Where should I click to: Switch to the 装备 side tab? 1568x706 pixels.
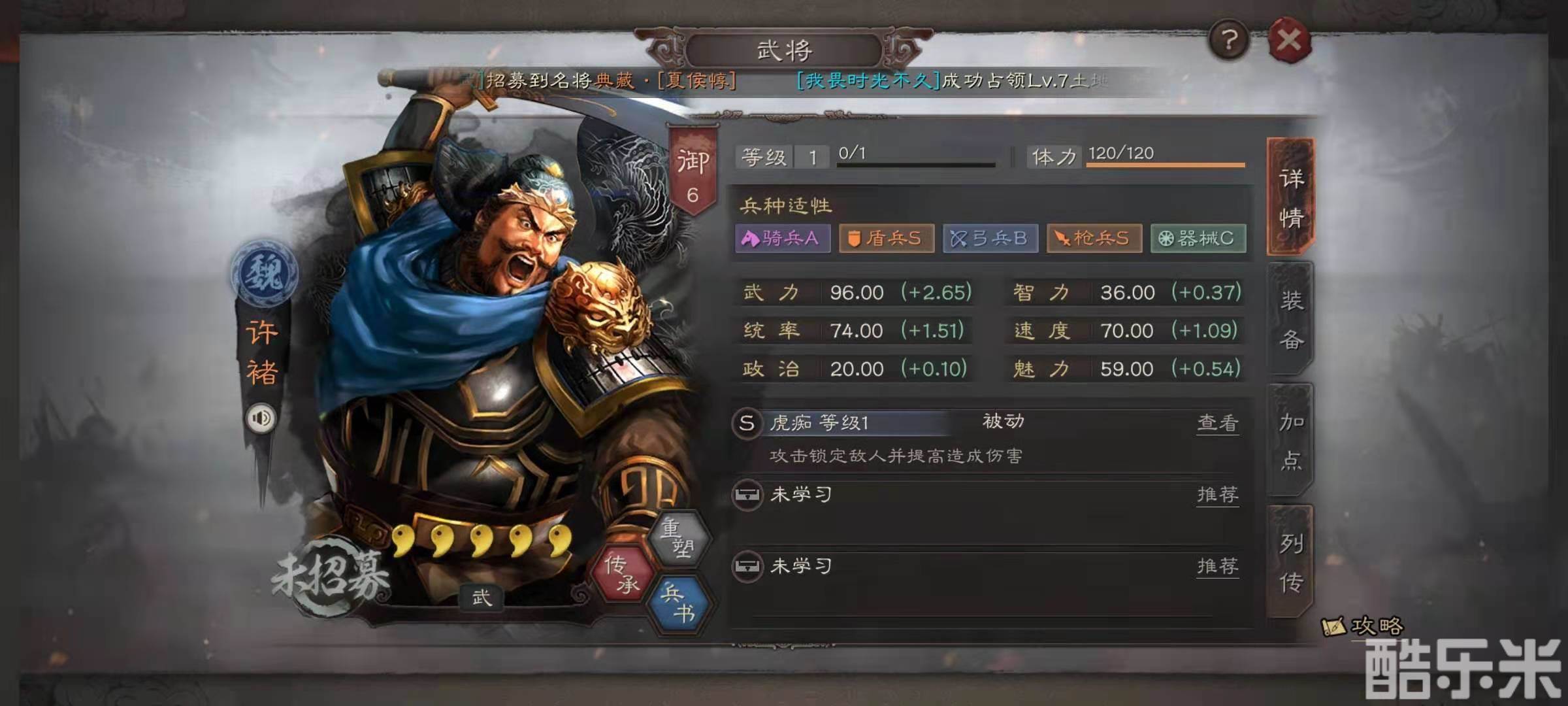click(x=1291, y=320)
